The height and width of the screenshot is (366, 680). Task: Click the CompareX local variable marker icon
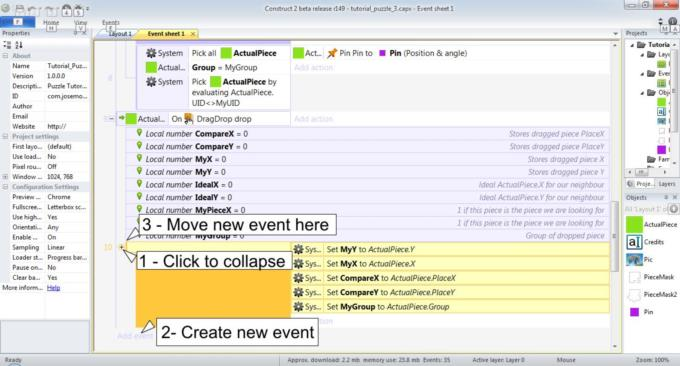pos(139,133)
